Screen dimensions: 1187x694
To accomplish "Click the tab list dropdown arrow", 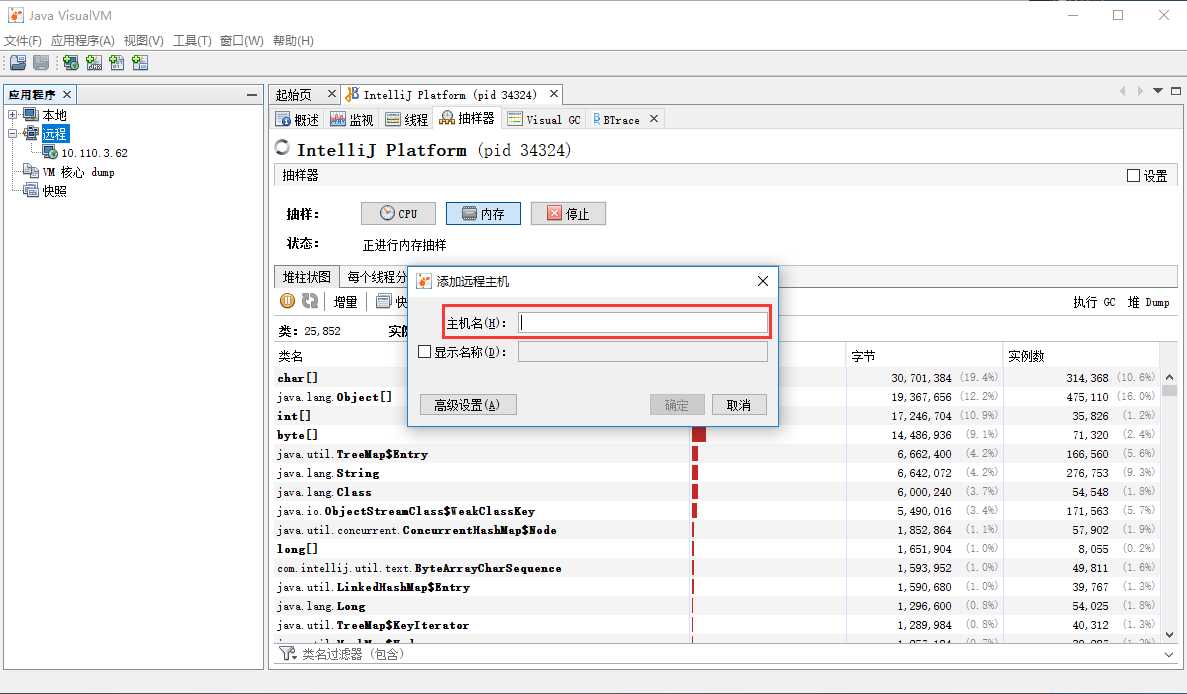I will 1157,91.
